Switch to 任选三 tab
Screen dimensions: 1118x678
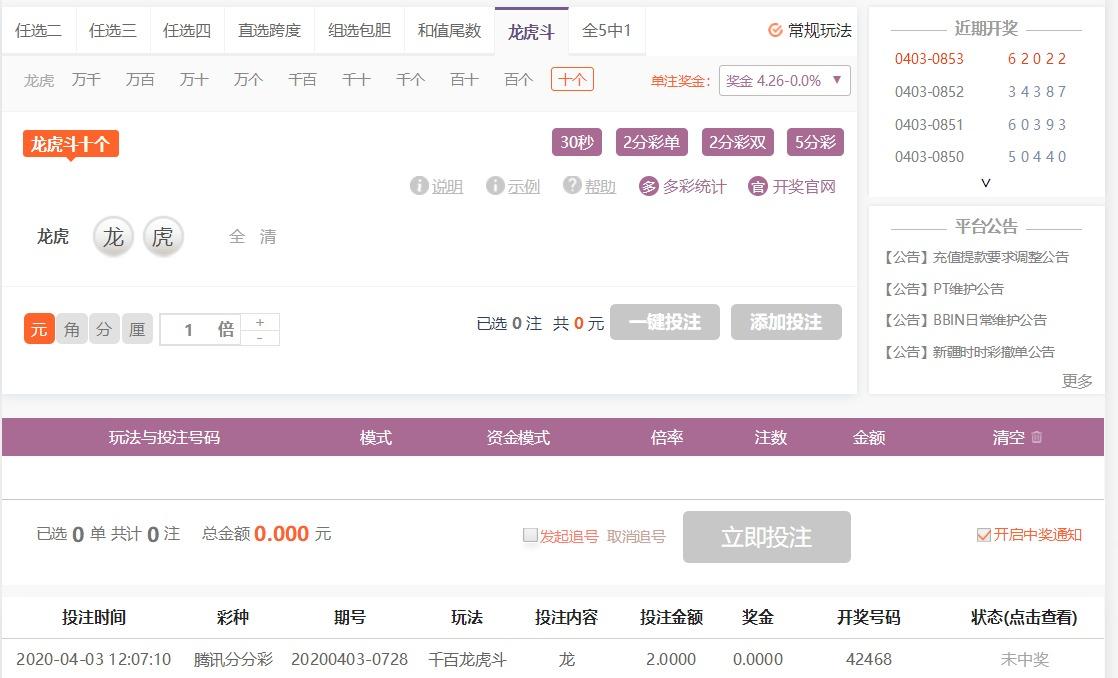[x=113, y=31]
